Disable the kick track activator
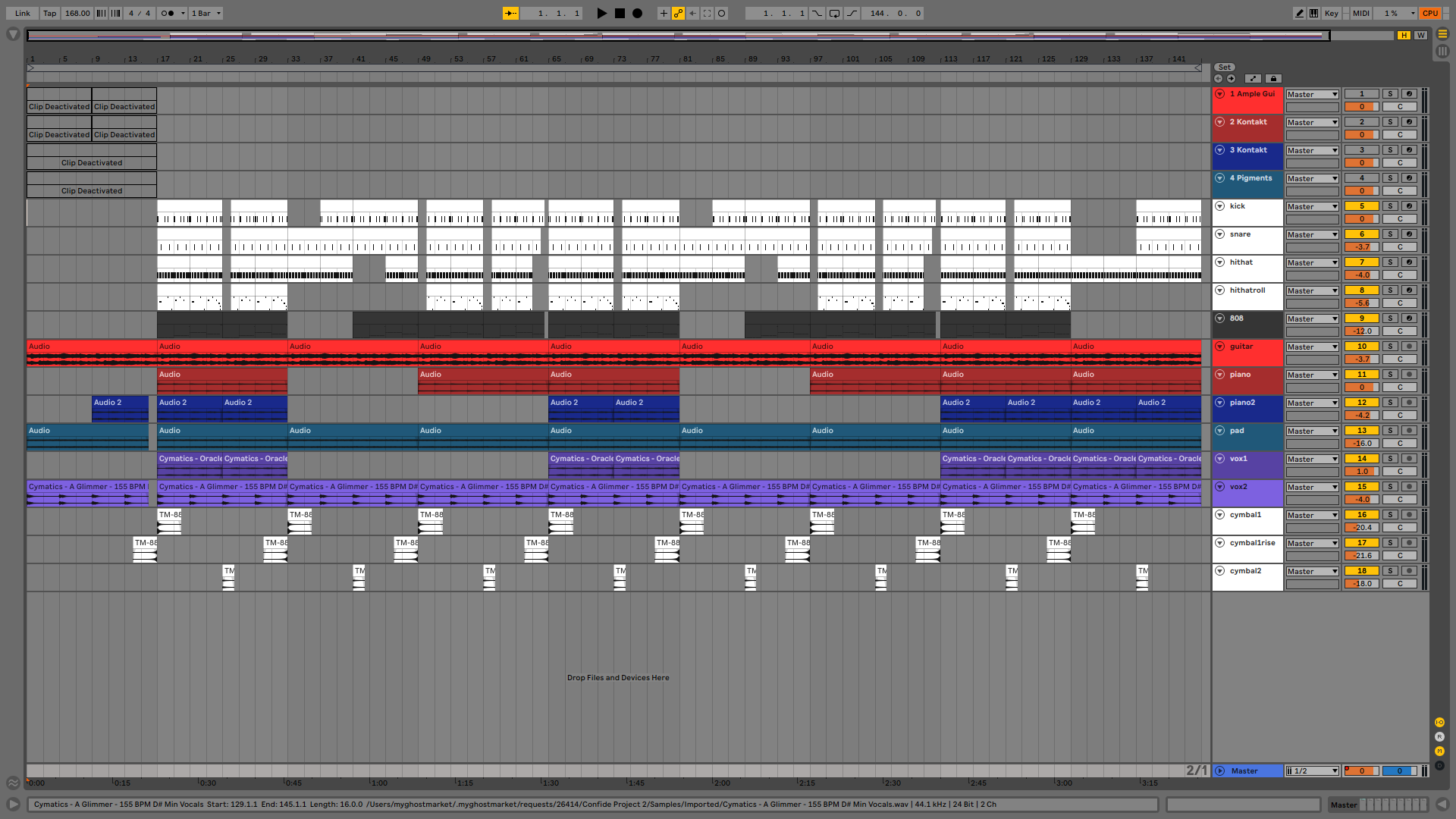The image size is (1456, 819). [x=1361, y=206]
